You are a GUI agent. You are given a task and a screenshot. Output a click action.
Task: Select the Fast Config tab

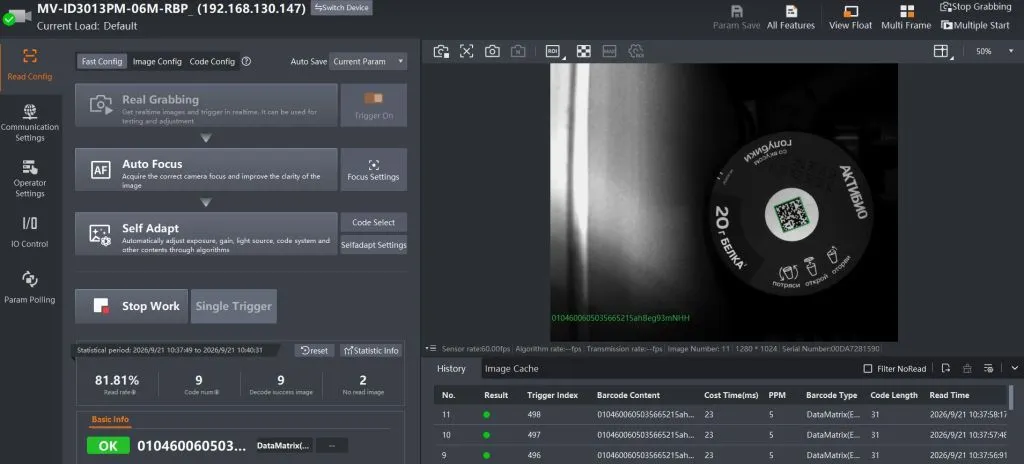point(101,61)
